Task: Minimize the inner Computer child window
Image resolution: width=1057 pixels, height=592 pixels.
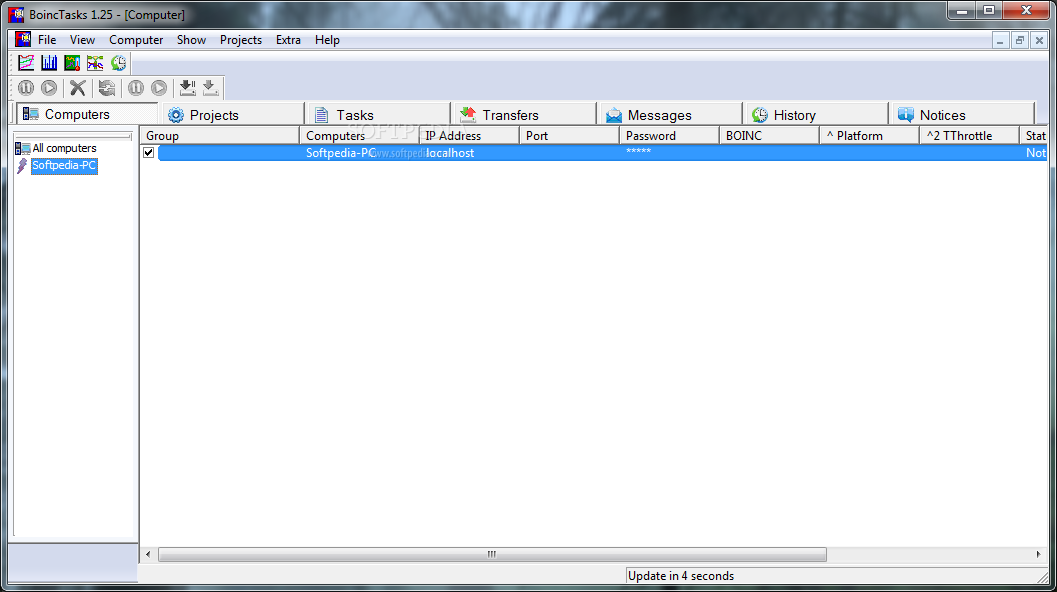Action: [1000, 40]
